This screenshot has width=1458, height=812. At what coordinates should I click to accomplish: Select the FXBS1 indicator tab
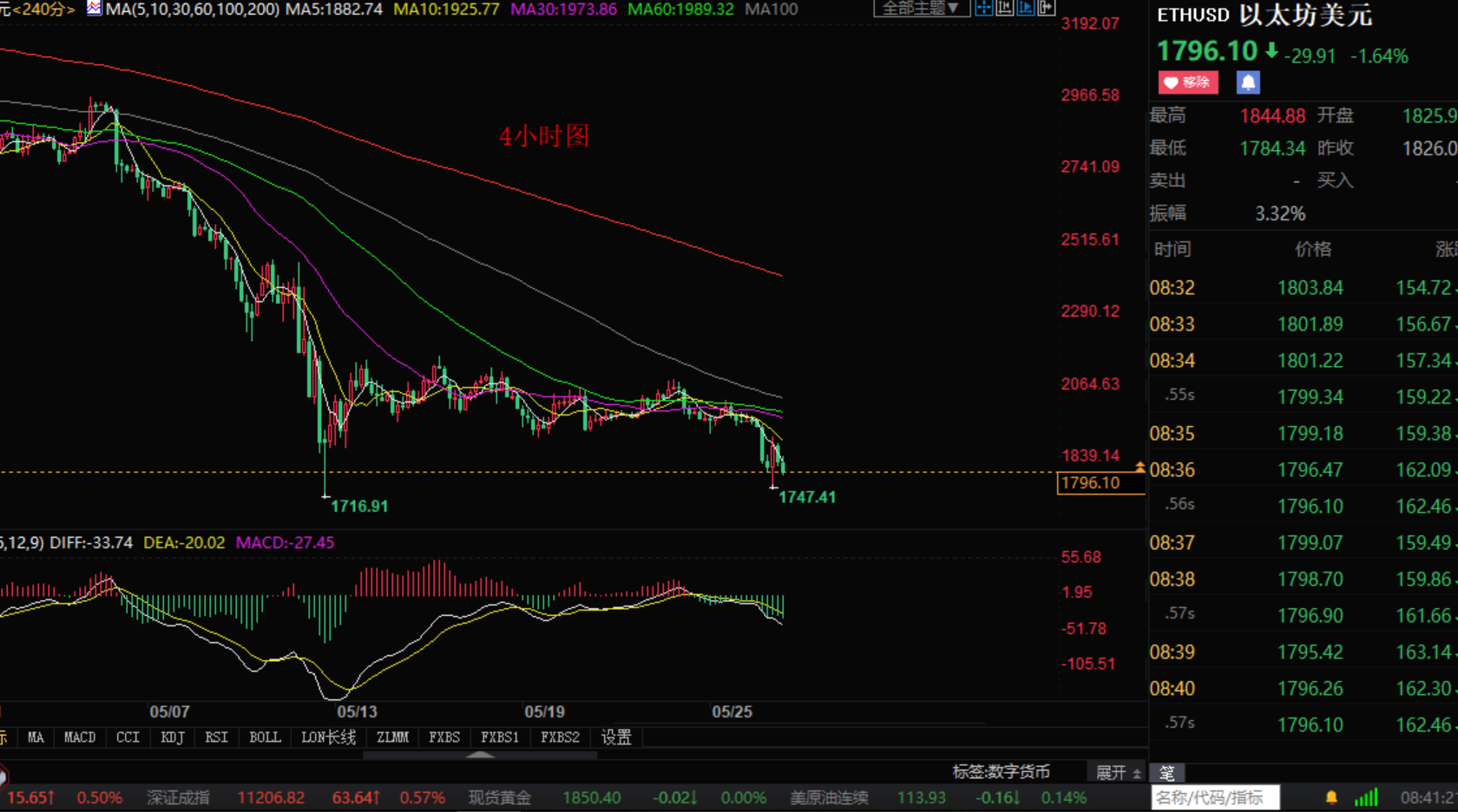(500, 737)
